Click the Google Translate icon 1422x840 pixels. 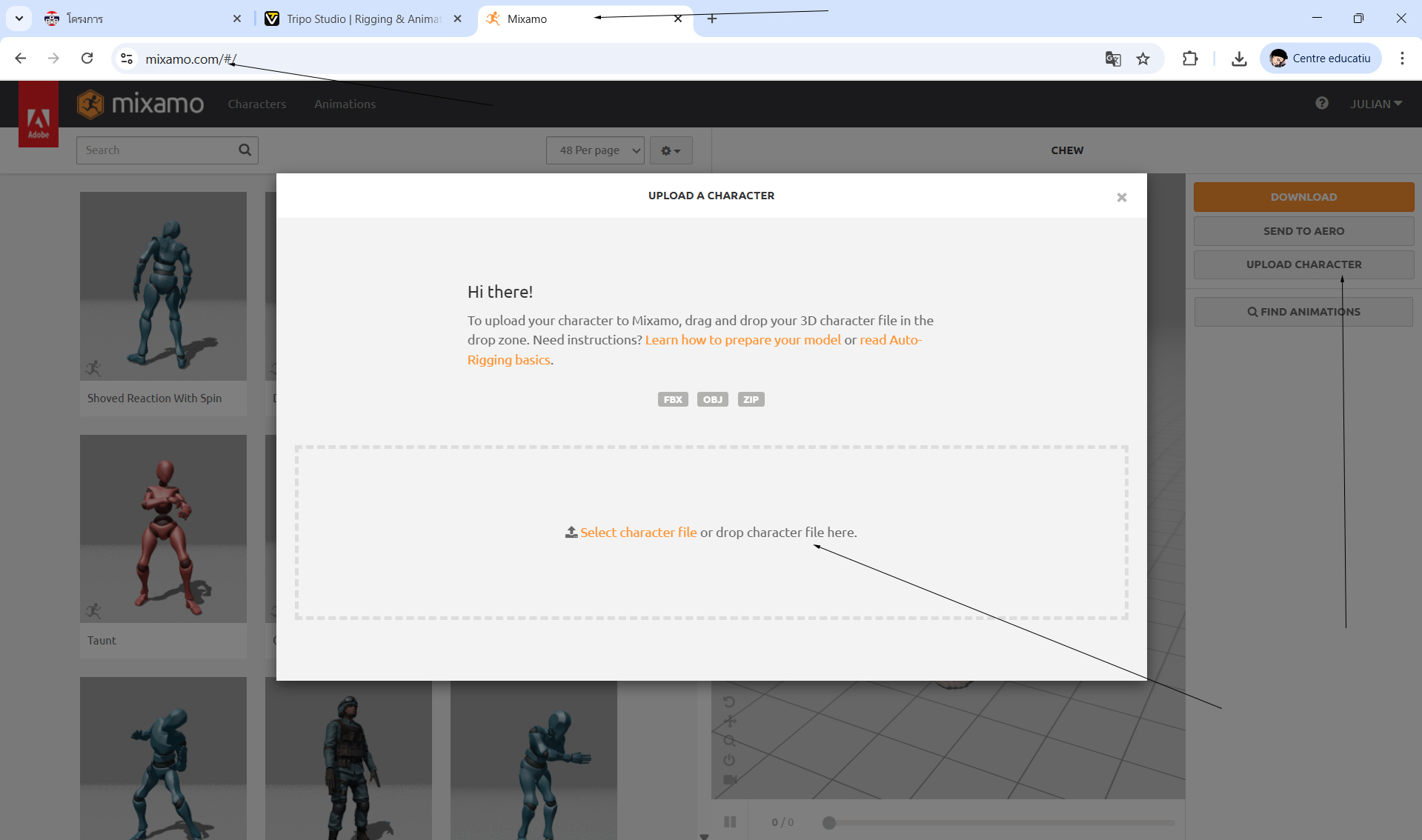[1112, 59]
